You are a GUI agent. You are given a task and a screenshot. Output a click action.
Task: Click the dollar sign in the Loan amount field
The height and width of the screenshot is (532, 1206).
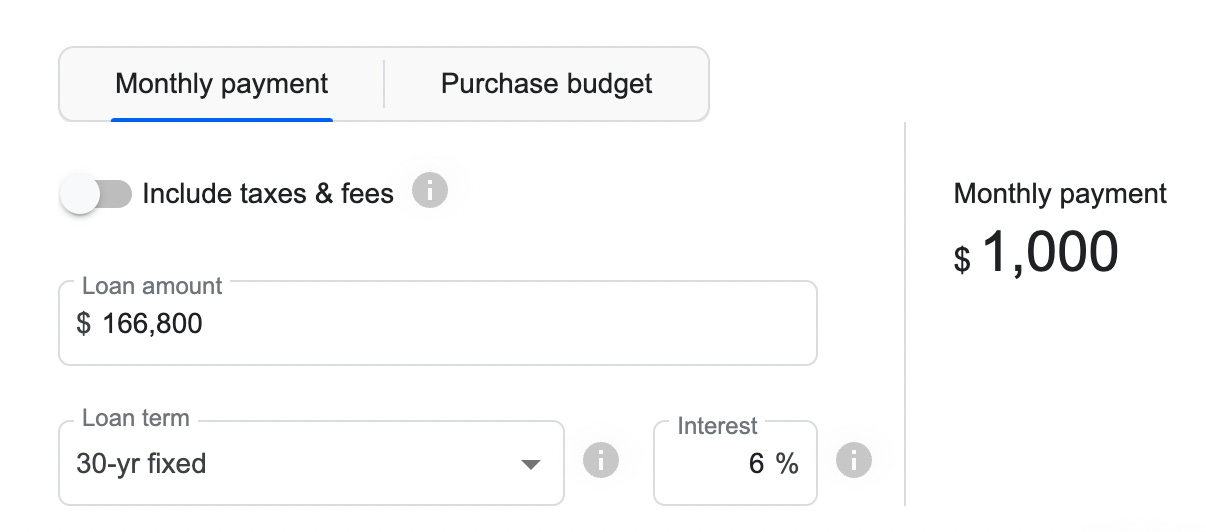[83, 324]
